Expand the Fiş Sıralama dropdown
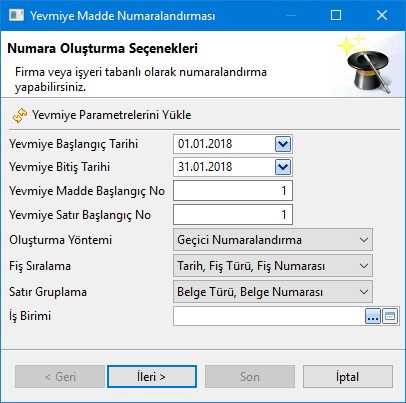 273,266
